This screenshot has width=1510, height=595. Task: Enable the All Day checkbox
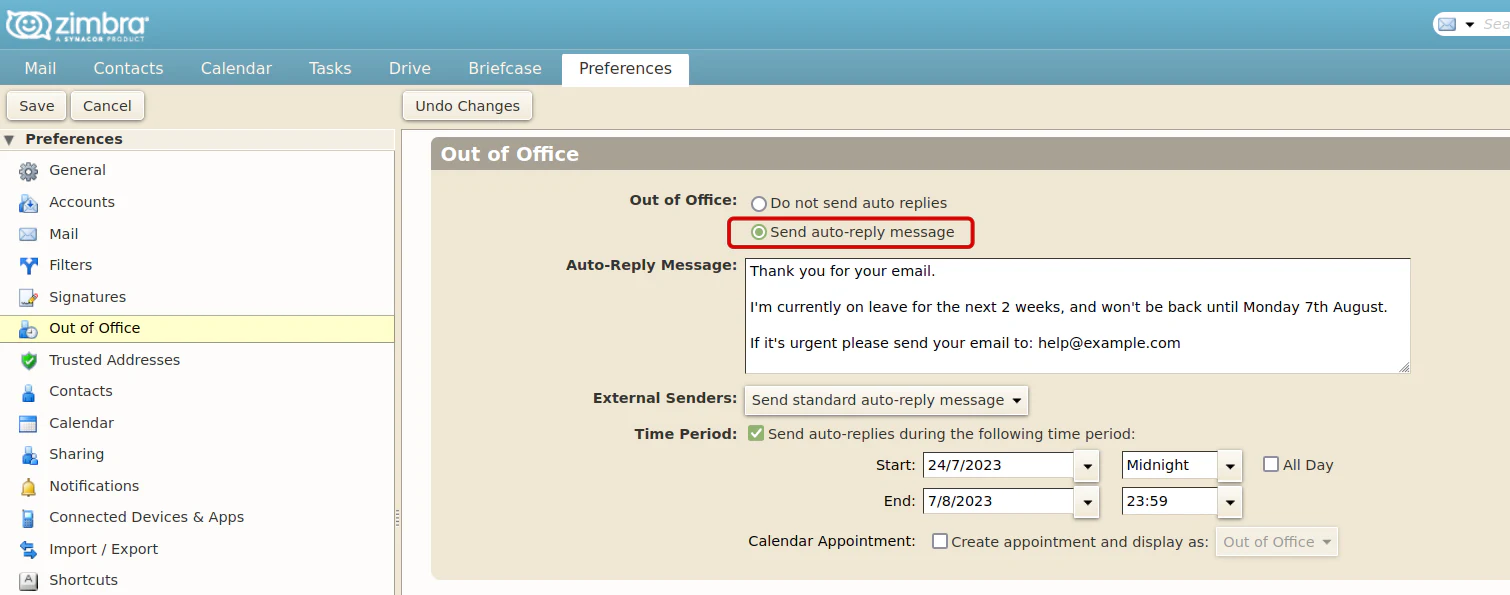click(x=1271, y=465)
